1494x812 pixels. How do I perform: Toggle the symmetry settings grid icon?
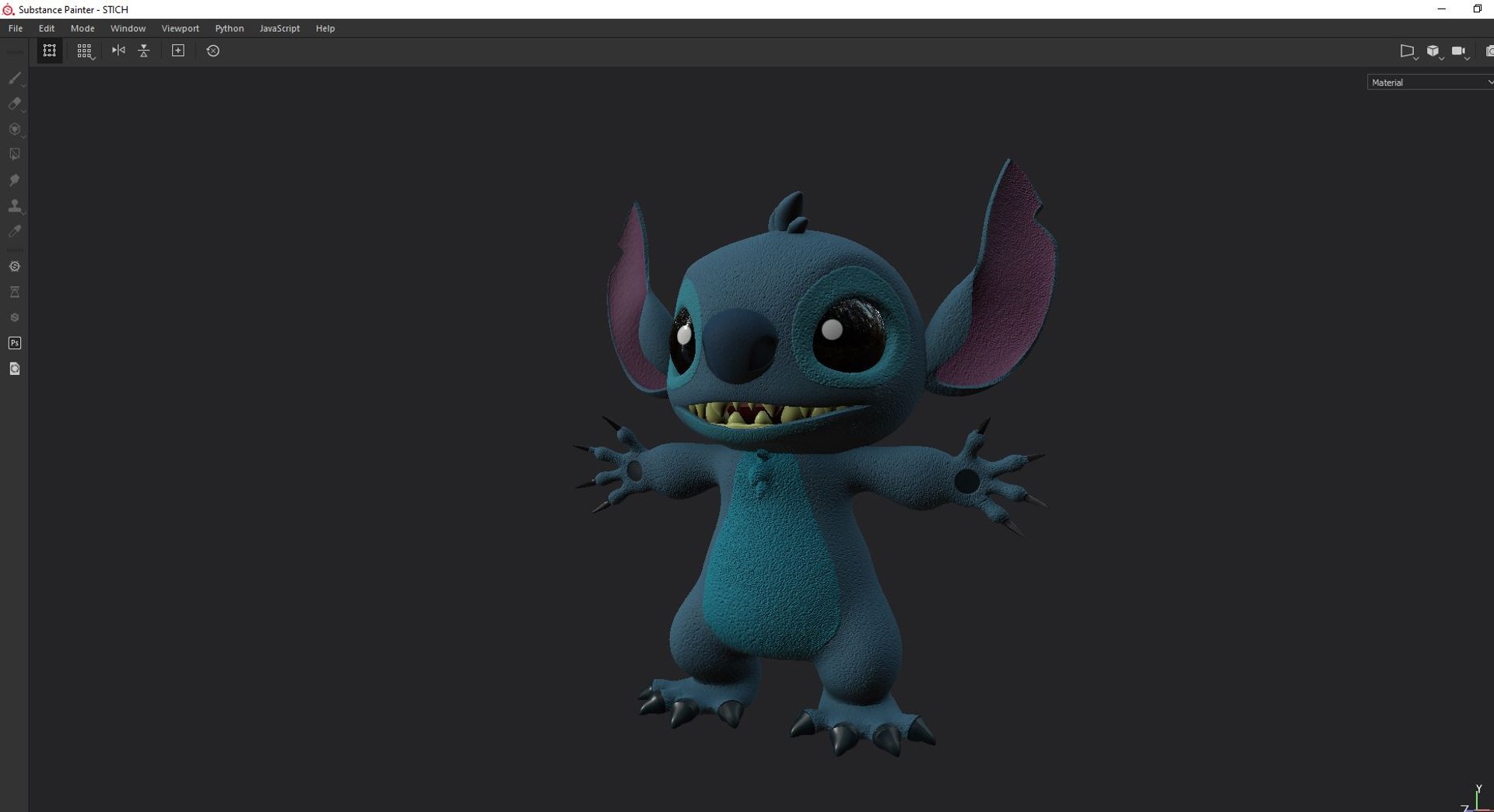(84, 51)
